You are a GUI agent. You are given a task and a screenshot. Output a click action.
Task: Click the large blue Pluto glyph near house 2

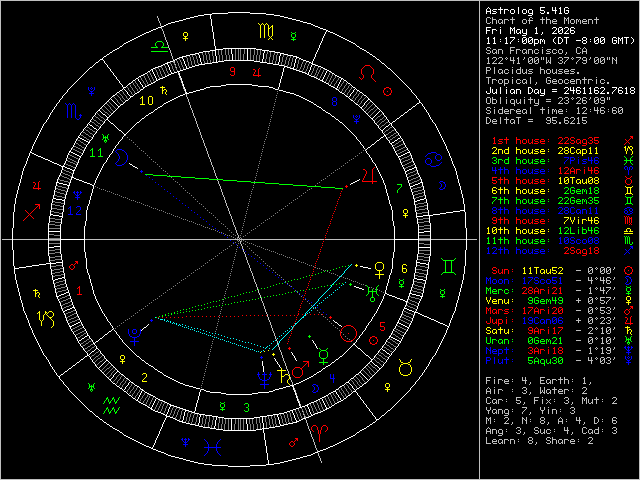pyautogui.click(x=134, y=337)
